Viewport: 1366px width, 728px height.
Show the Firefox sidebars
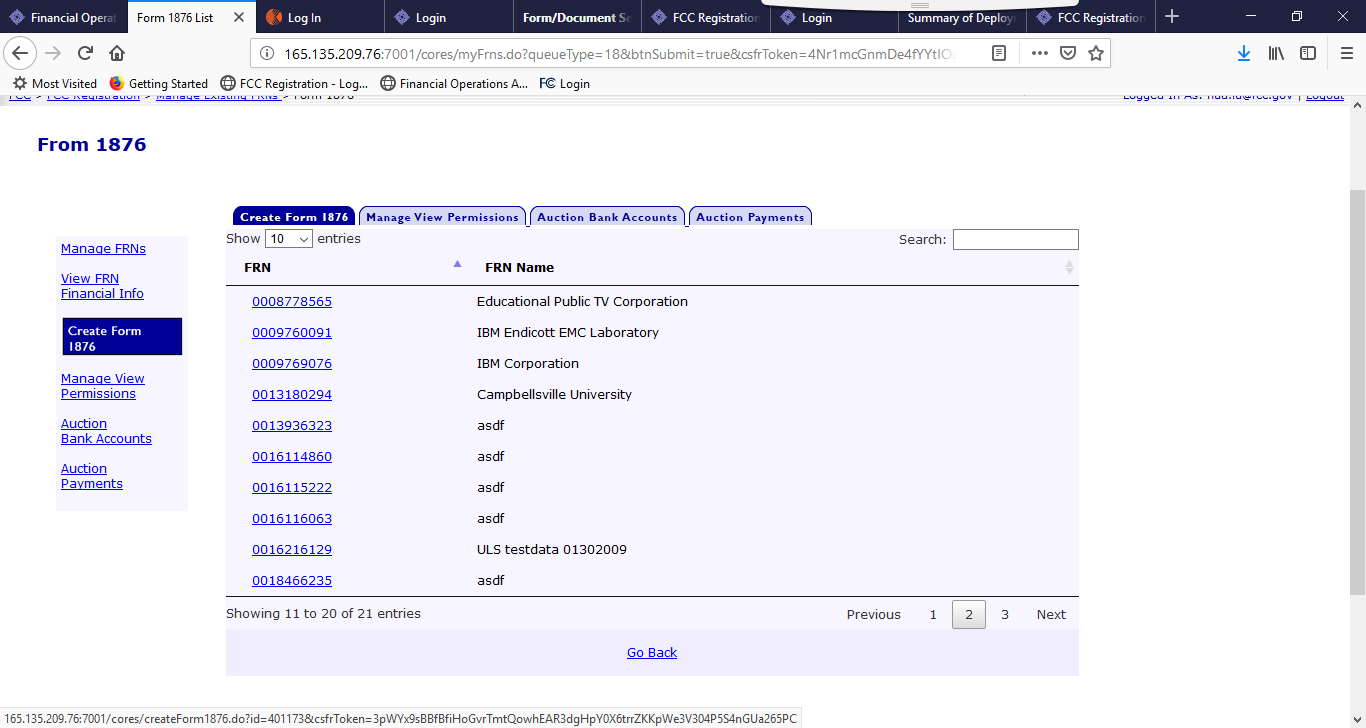[x=1308, y=53]
